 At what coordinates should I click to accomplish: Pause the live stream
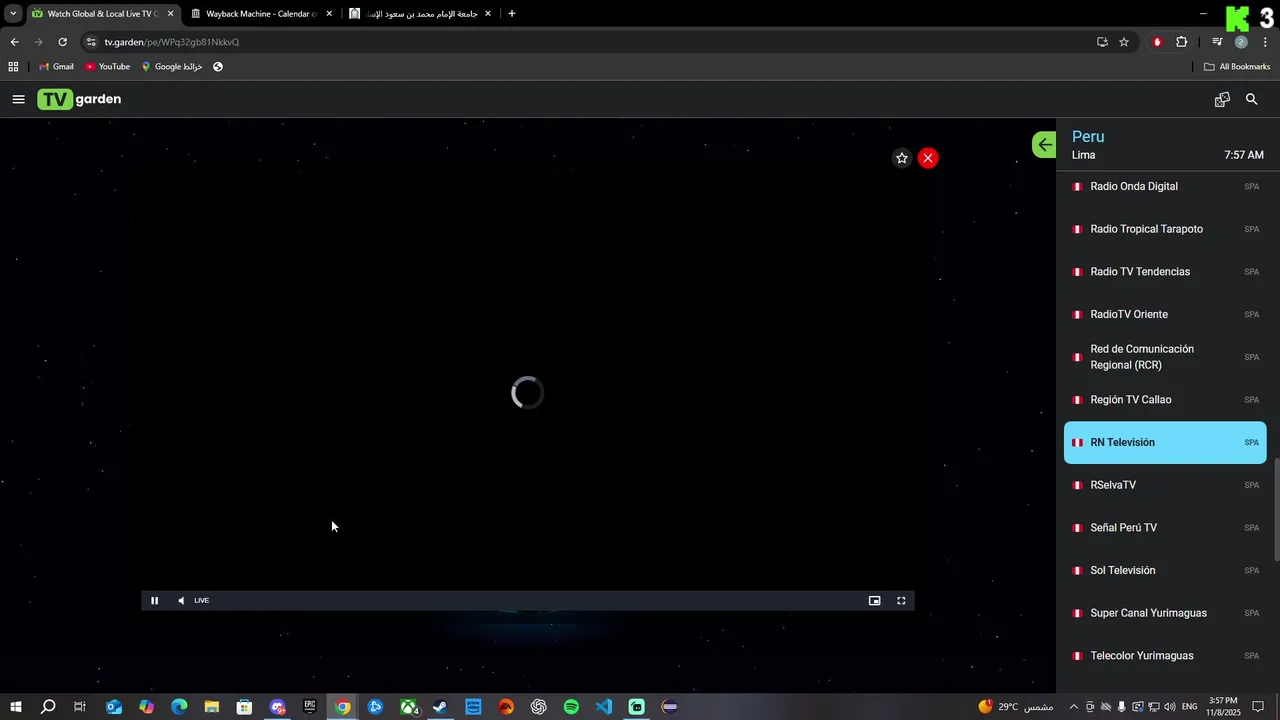154,600
